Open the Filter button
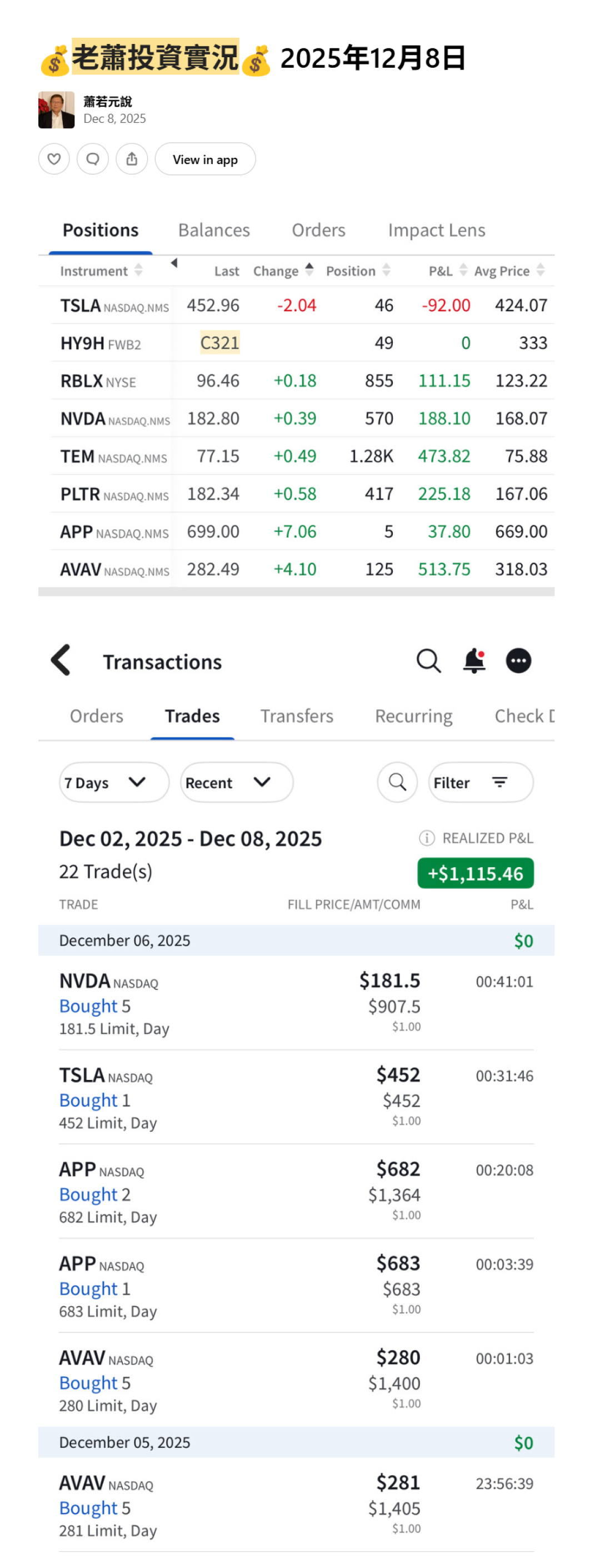Screen dimensions: 600x1568 pyautogui.click(x=481, y=782)
